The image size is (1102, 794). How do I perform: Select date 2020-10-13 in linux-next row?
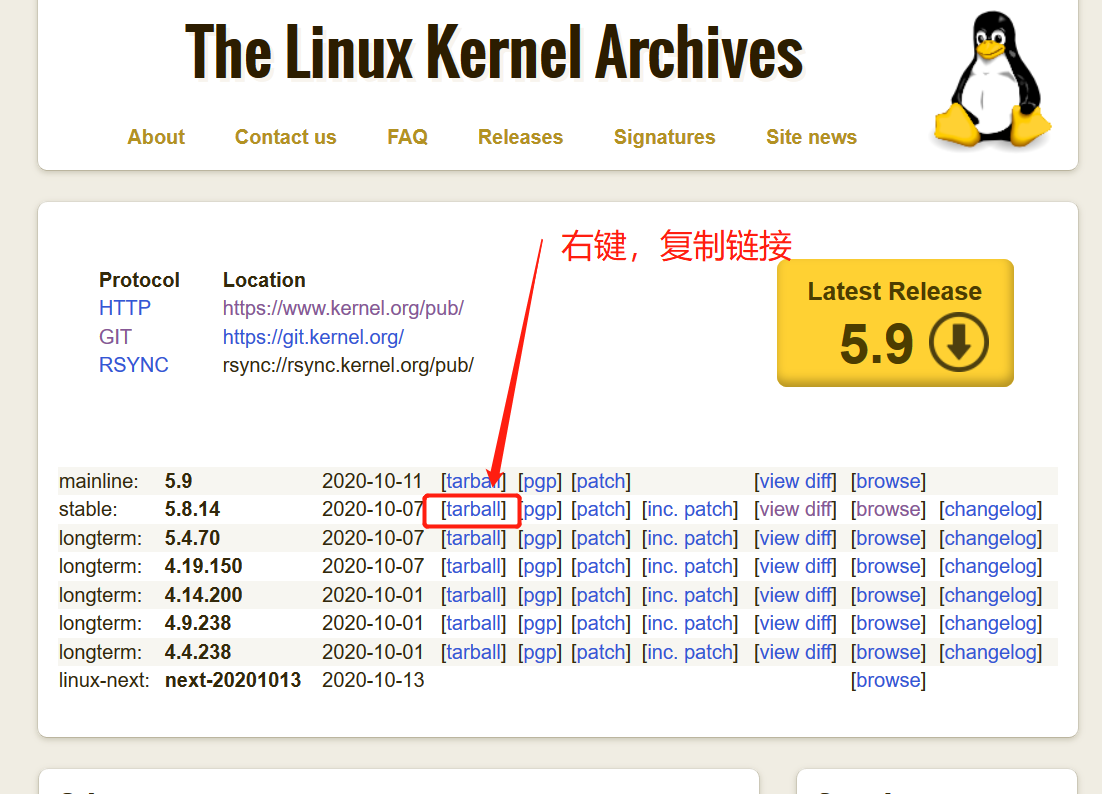click(373, 680)
